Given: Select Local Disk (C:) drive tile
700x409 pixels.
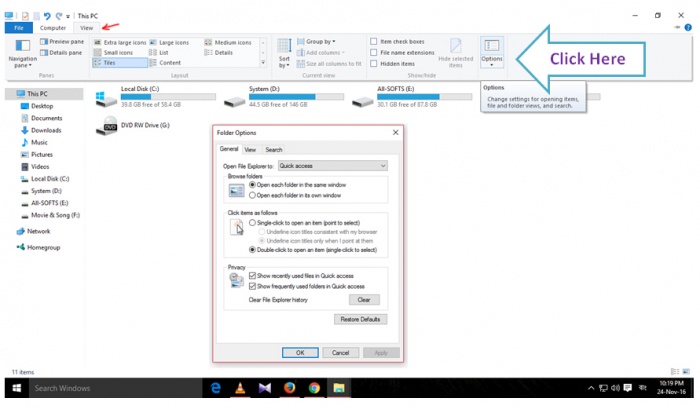Looking at the screenshot, I should tap(155, 96).
